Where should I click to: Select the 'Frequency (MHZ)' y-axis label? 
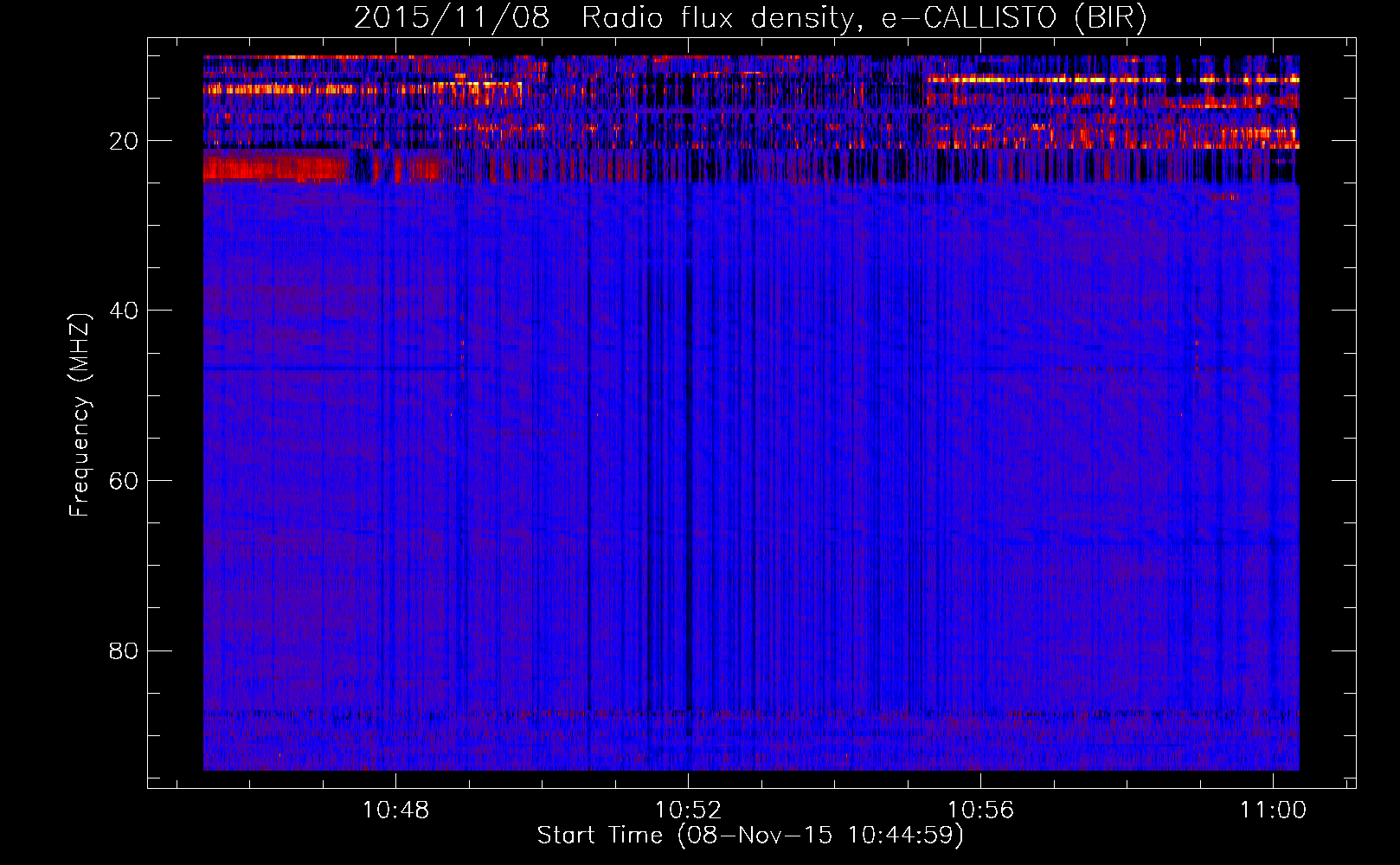(80, 415)
